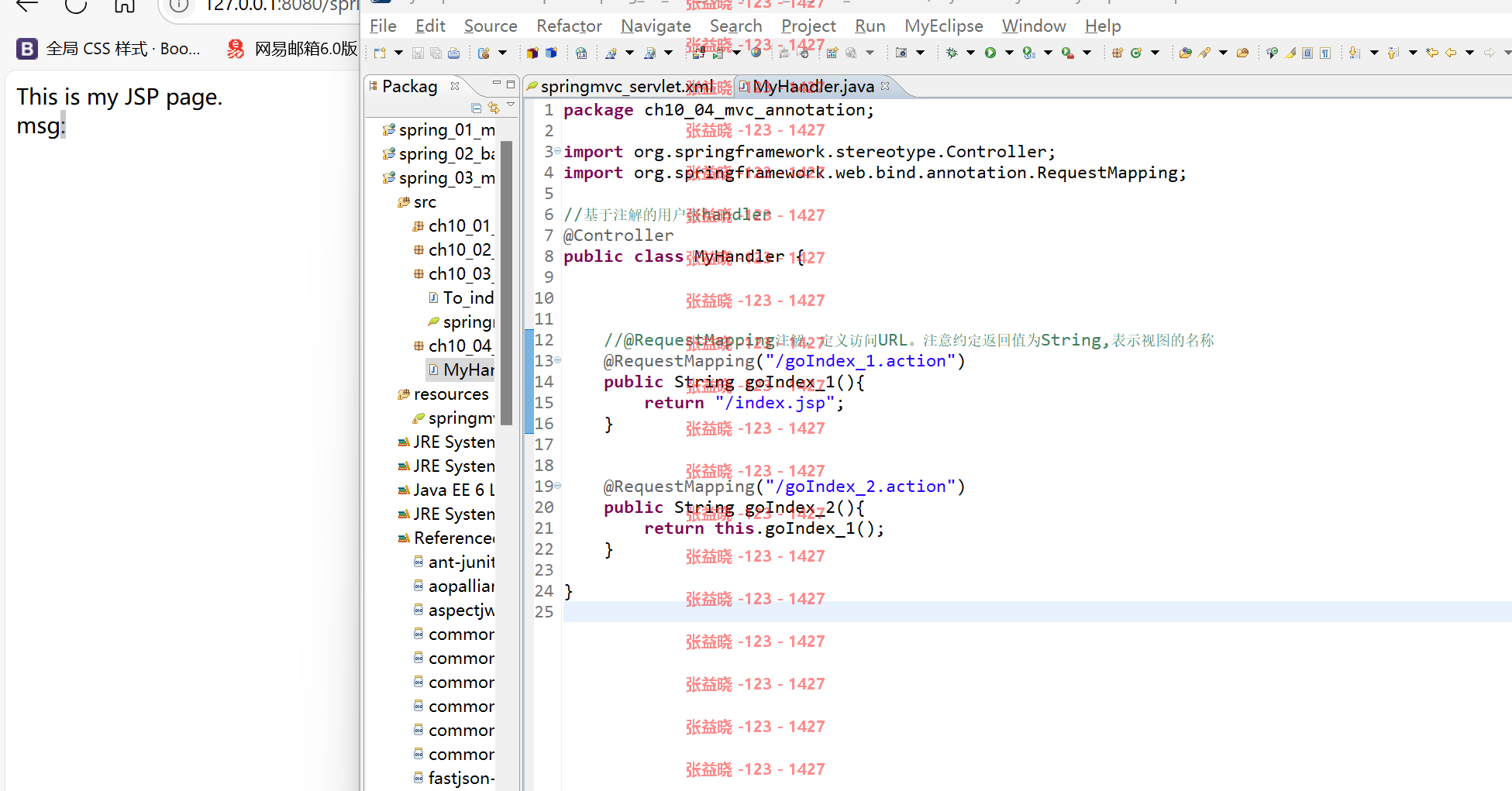Screen dimensions: 1512x791
Task: Click the Open Task folder icon
Action: [1242, 53]
